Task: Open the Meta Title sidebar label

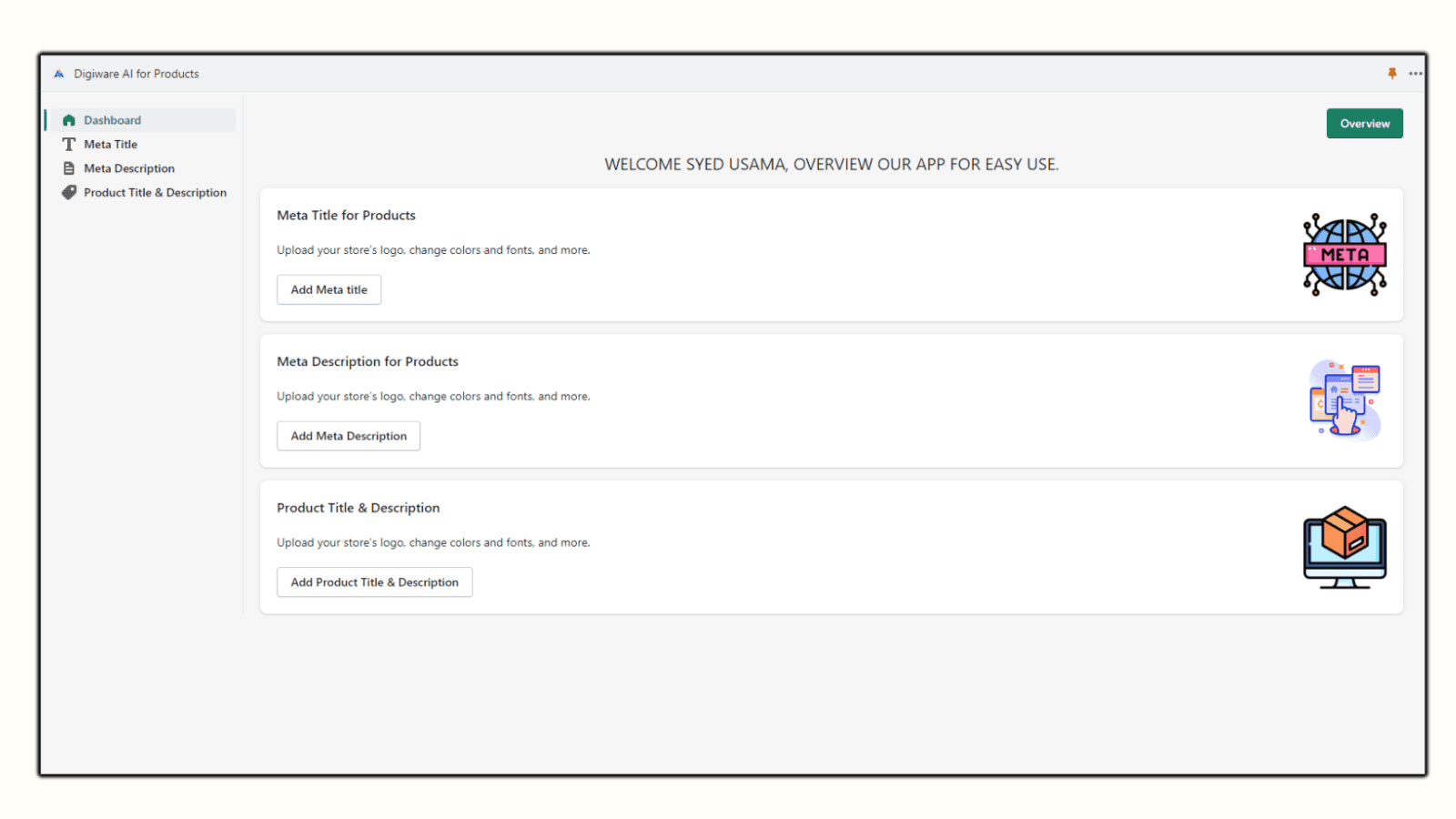Action: click(110, 145)
